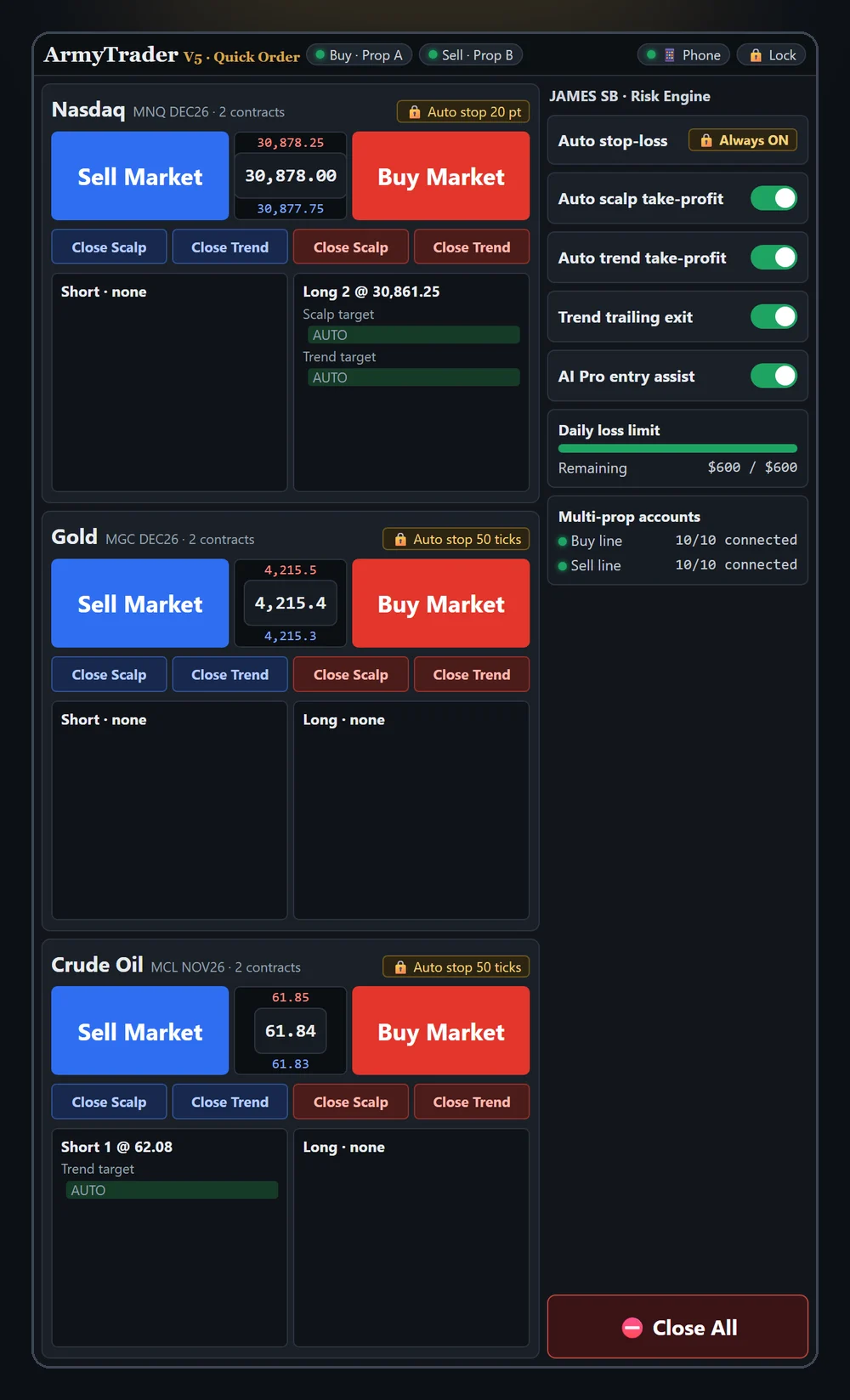Viewport: 850px width, 1400px height.
Task: Click the blue Close Trend button under Crude Oil
Action: [x=229, y=1102]
